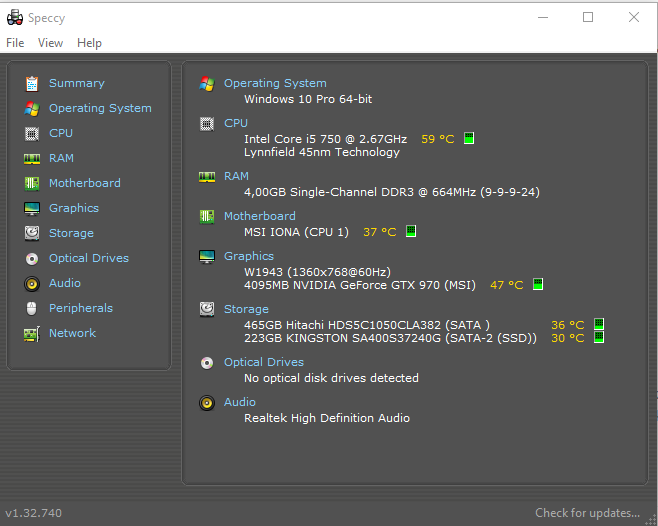Open Audio section from sidebar

(65, 283)
